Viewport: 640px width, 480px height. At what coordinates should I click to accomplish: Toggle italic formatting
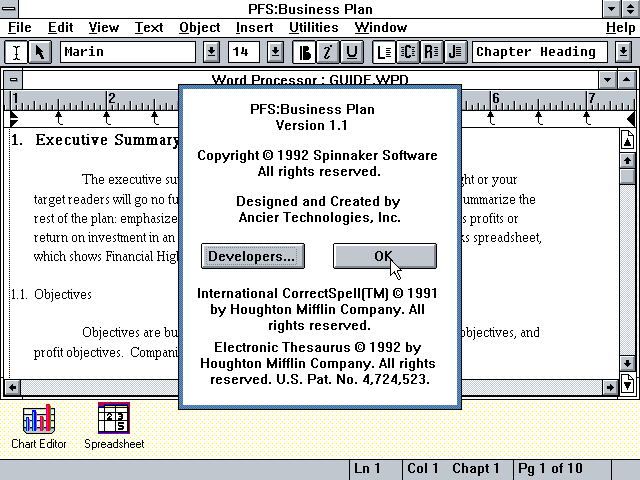pos(328,52)
